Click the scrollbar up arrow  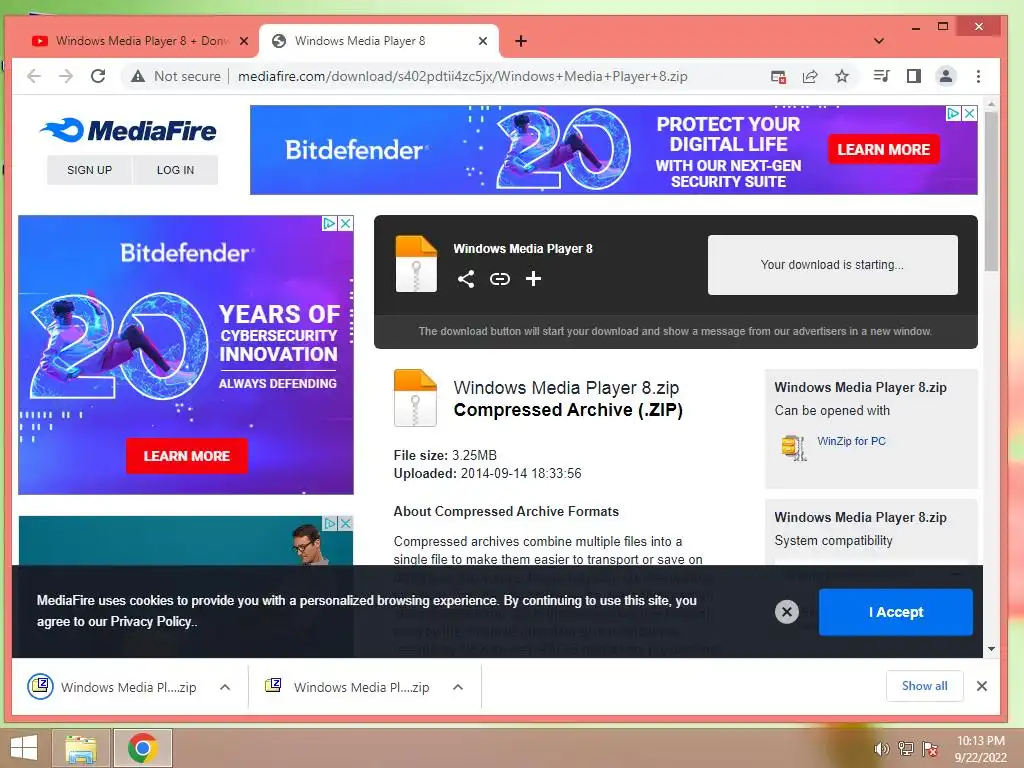pos(991,104)
